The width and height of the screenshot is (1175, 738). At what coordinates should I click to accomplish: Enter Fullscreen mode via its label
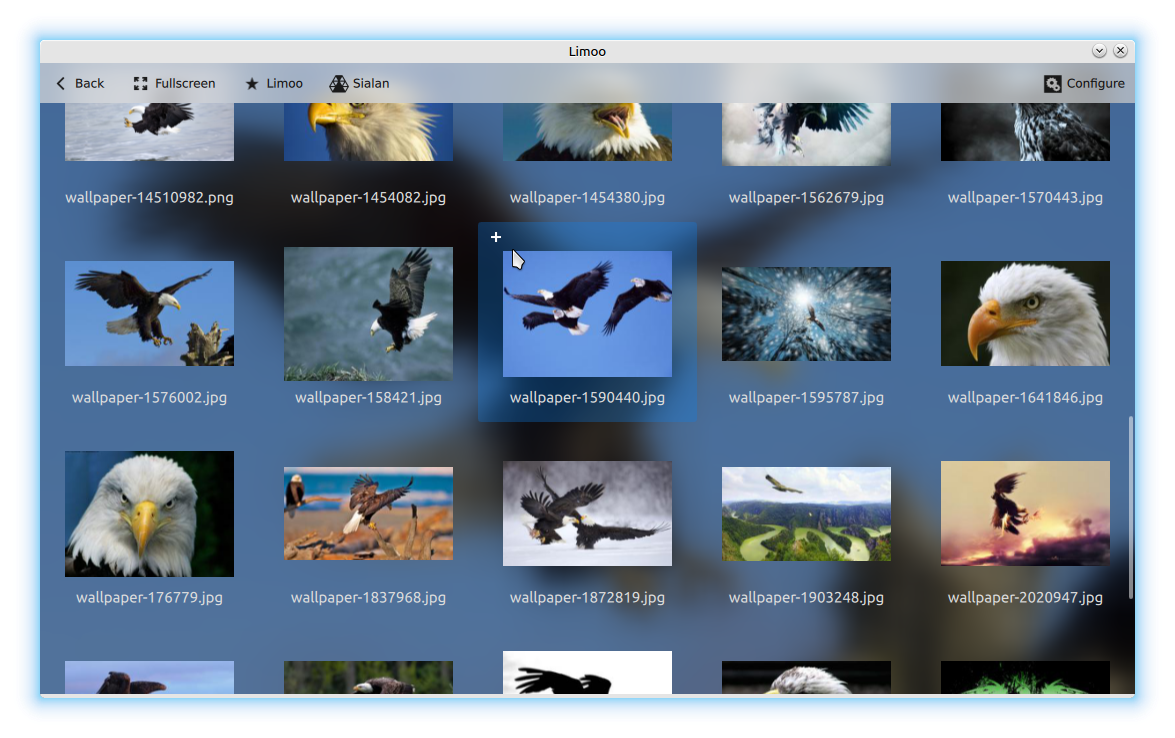pos(185,83)
